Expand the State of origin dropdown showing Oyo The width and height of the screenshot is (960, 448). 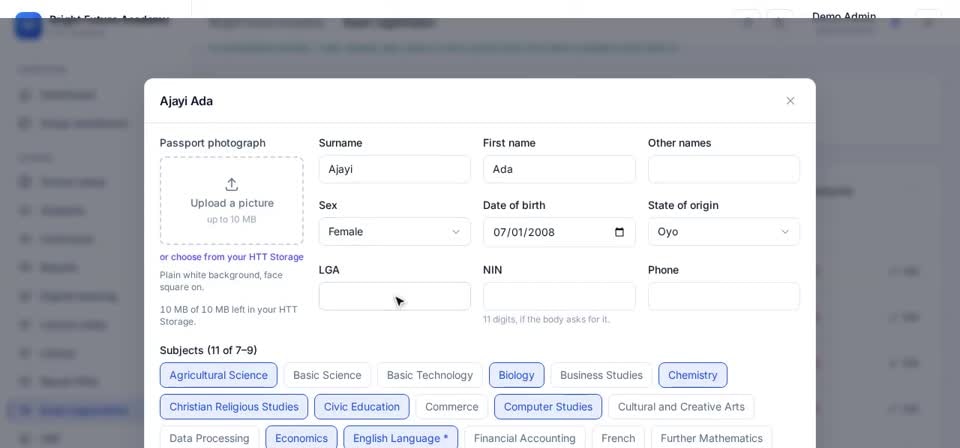click(x=724, y=232)
